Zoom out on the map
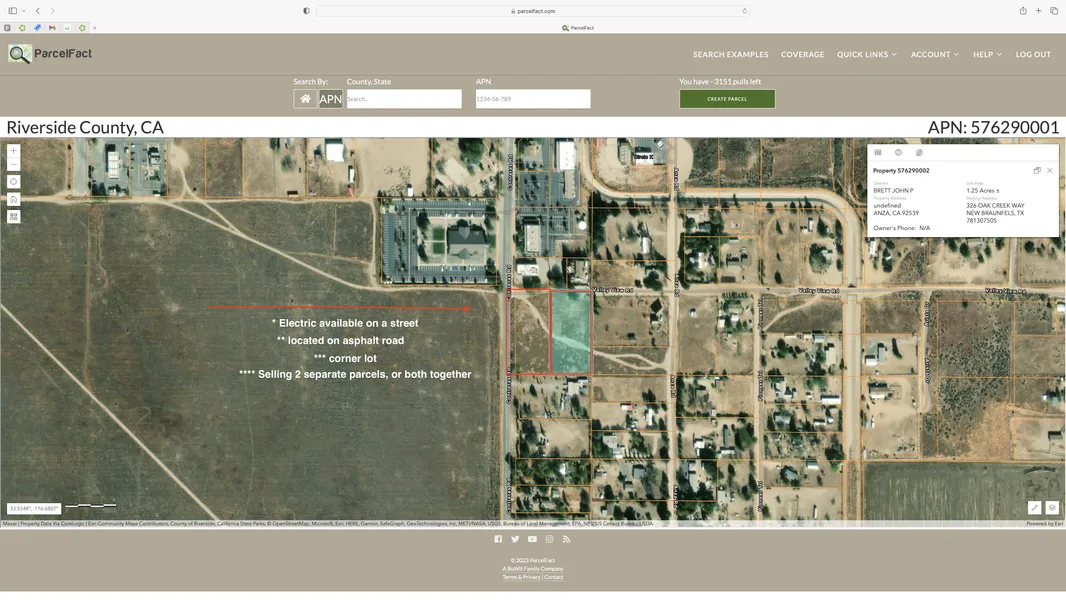 pos(13,165)
